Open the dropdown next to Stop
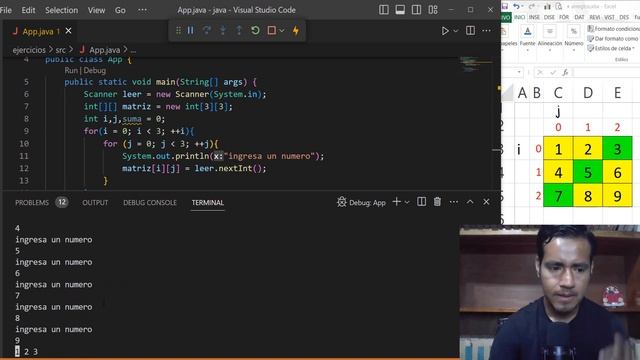 click(x=282, y=31)
